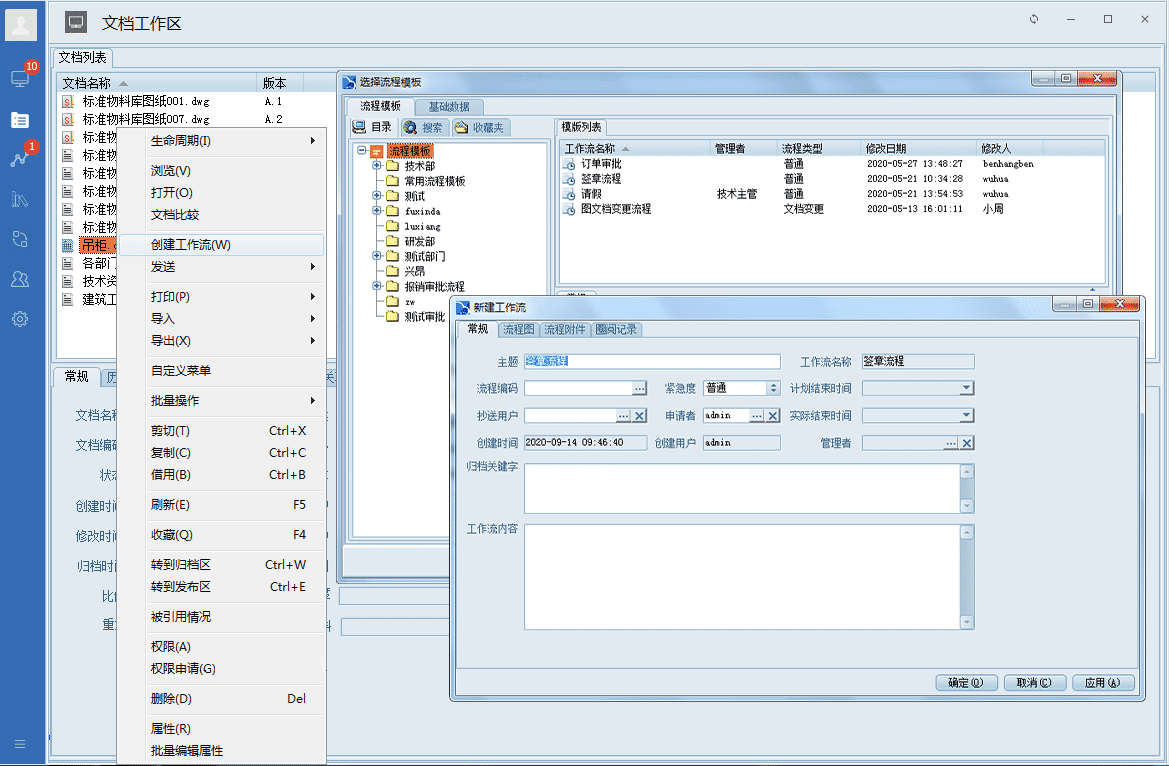Open the 实际结束时间 dropdown
The image size is (1169, 766).
pyautogui.click(x=966, y=416)
